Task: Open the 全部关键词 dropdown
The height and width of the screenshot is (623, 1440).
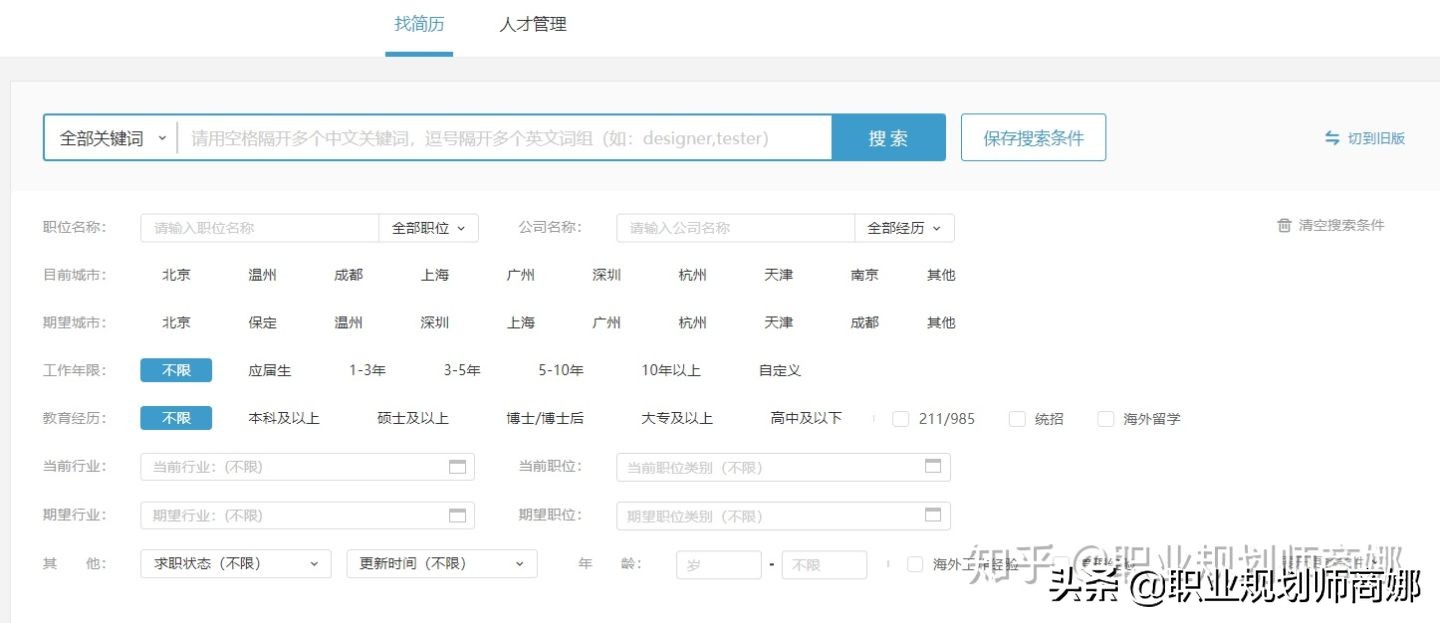Action: point(110,137)
